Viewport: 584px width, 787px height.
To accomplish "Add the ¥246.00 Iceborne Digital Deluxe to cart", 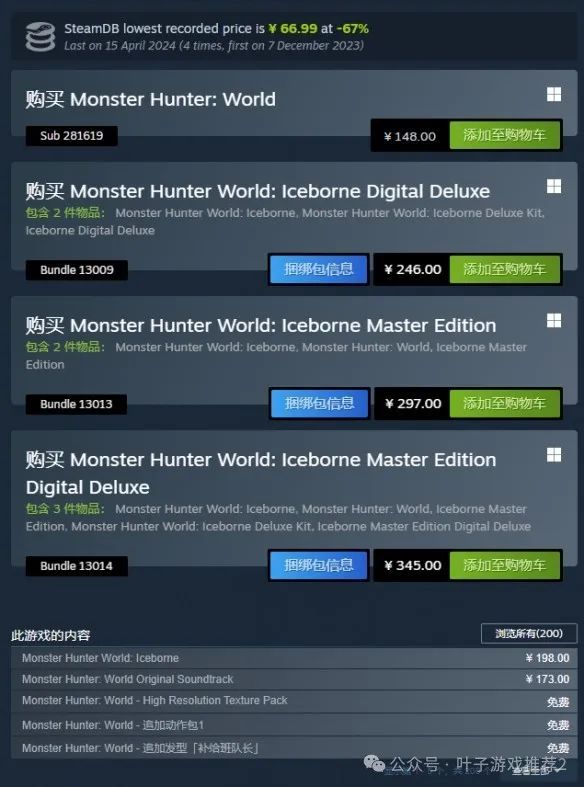I will pos(505,269).
